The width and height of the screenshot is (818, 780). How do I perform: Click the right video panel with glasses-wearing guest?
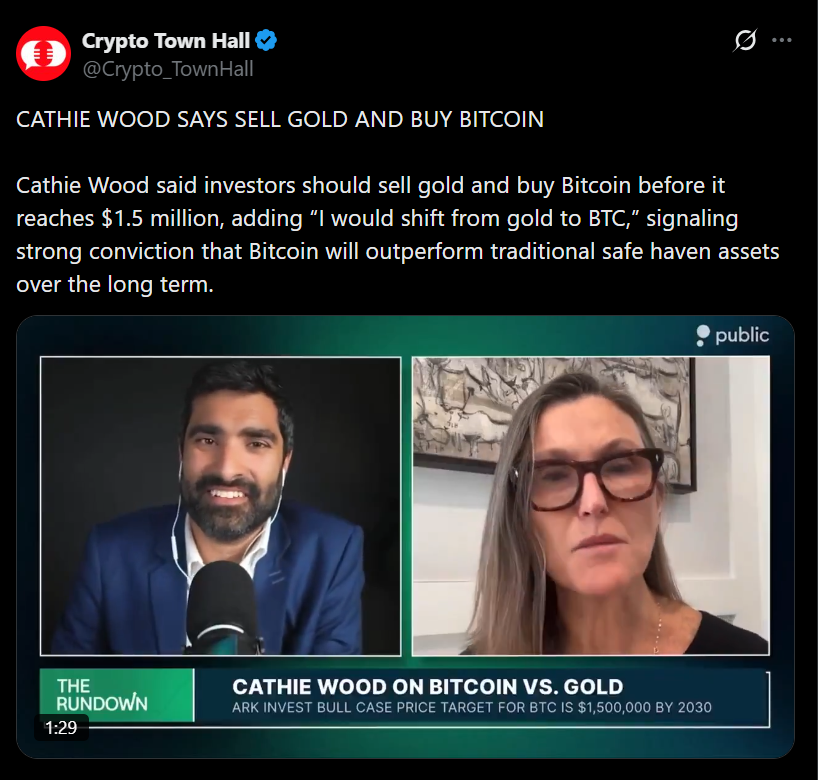point(591,506)
